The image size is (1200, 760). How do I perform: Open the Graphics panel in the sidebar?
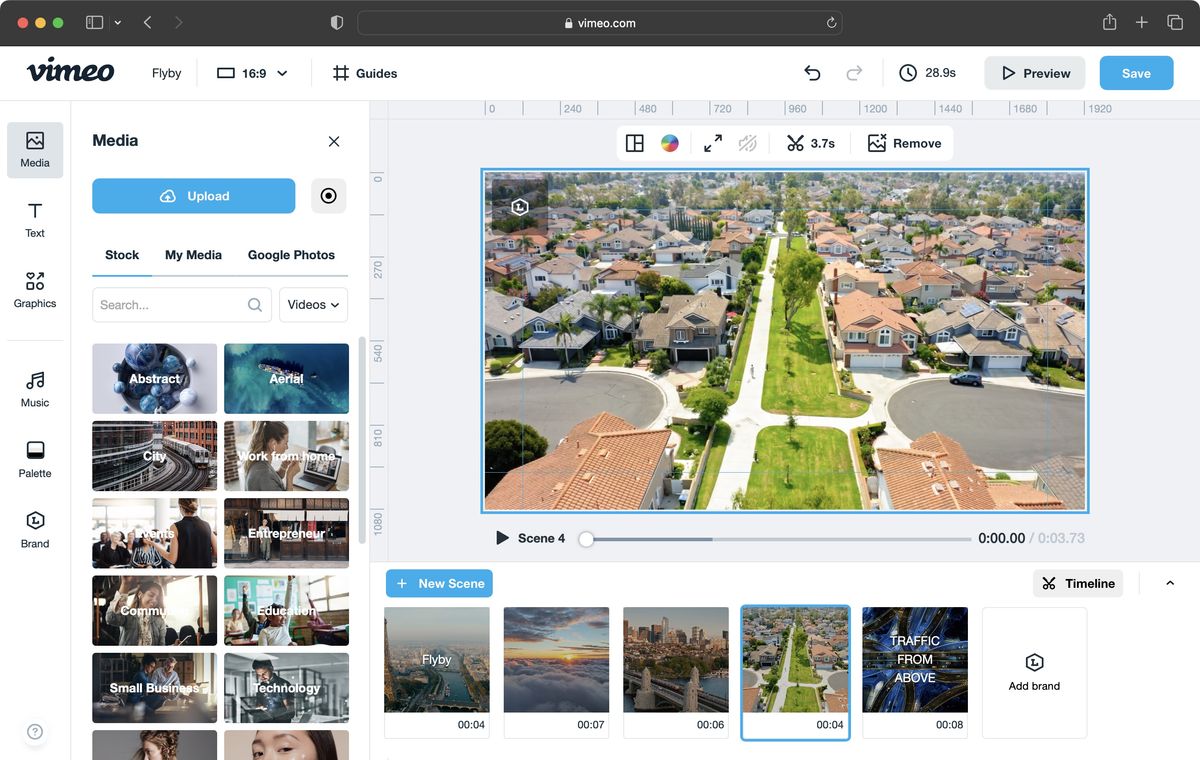35,290
